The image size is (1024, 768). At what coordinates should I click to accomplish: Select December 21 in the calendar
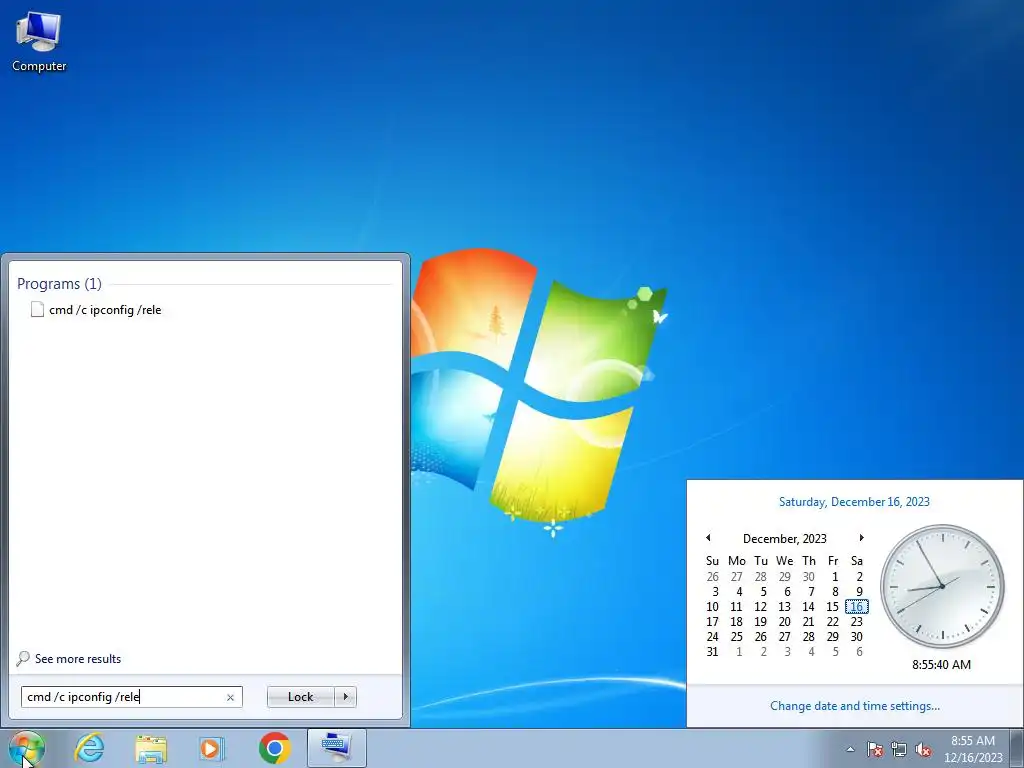[808, 622]
